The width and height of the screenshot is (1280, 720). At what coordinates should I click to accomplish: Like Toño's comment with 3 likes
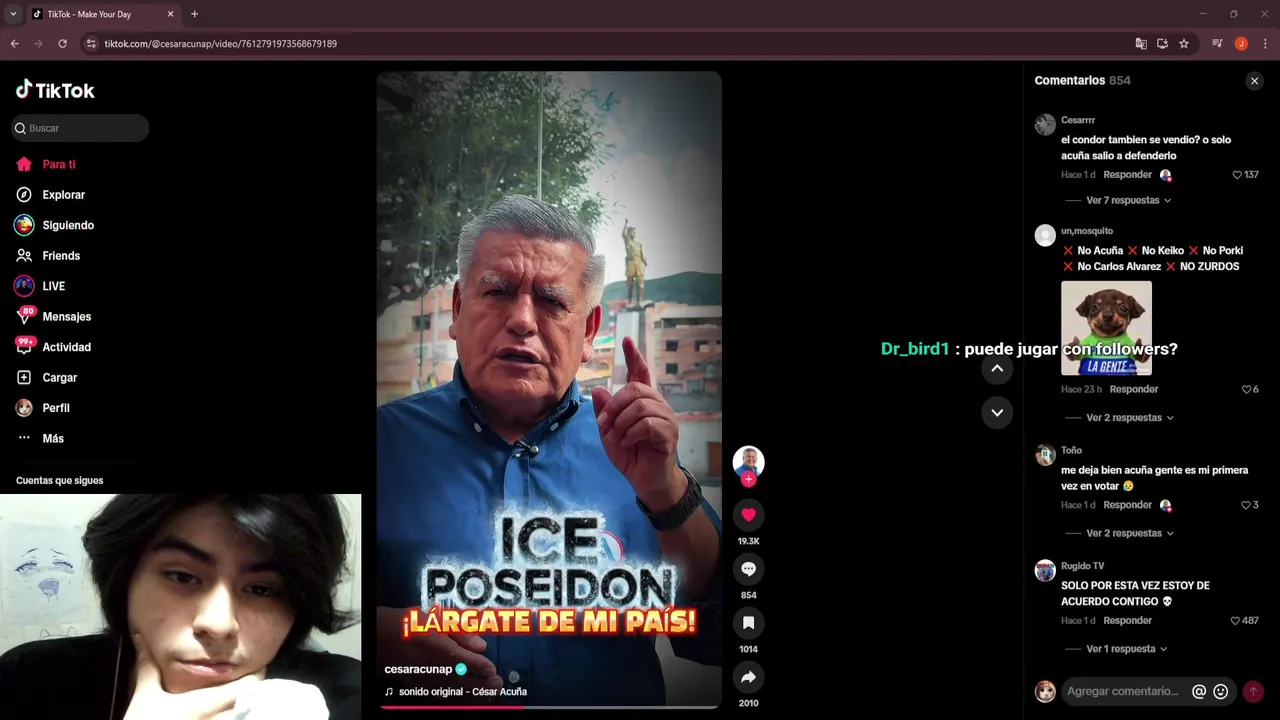coord(1246,505)
